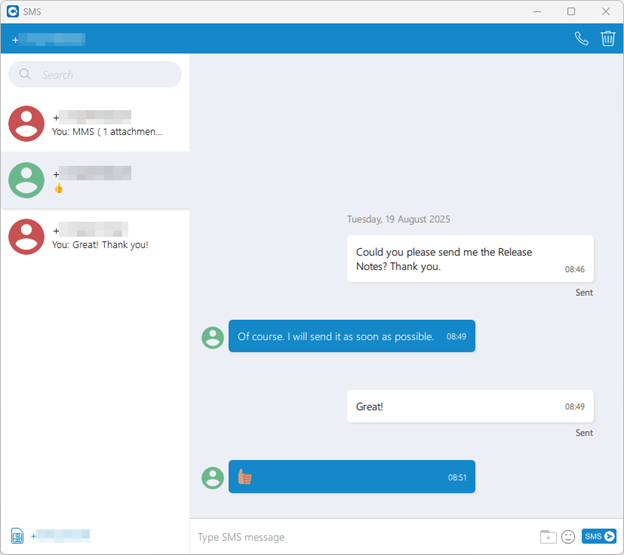
Task: Click the "Of course. I will send it" message
Action: point(351,337)
